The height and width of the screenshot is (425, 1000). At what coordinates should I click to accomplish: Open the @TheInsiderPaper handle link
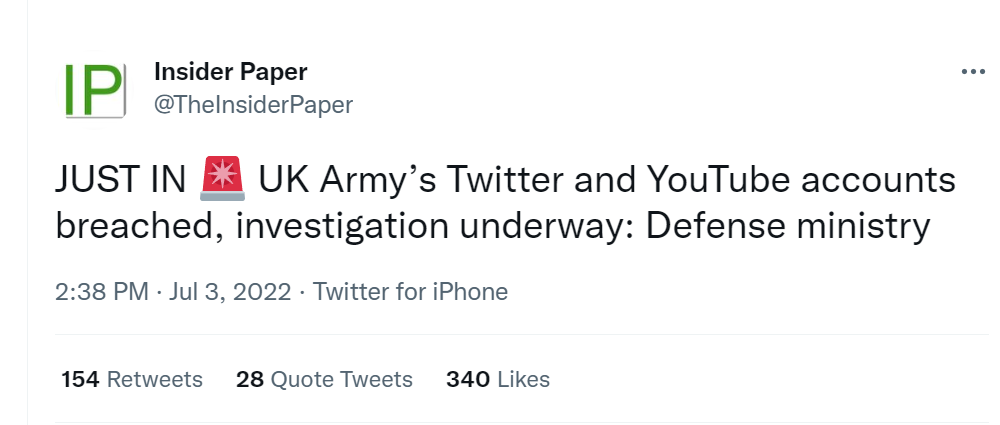coord(254,105)
